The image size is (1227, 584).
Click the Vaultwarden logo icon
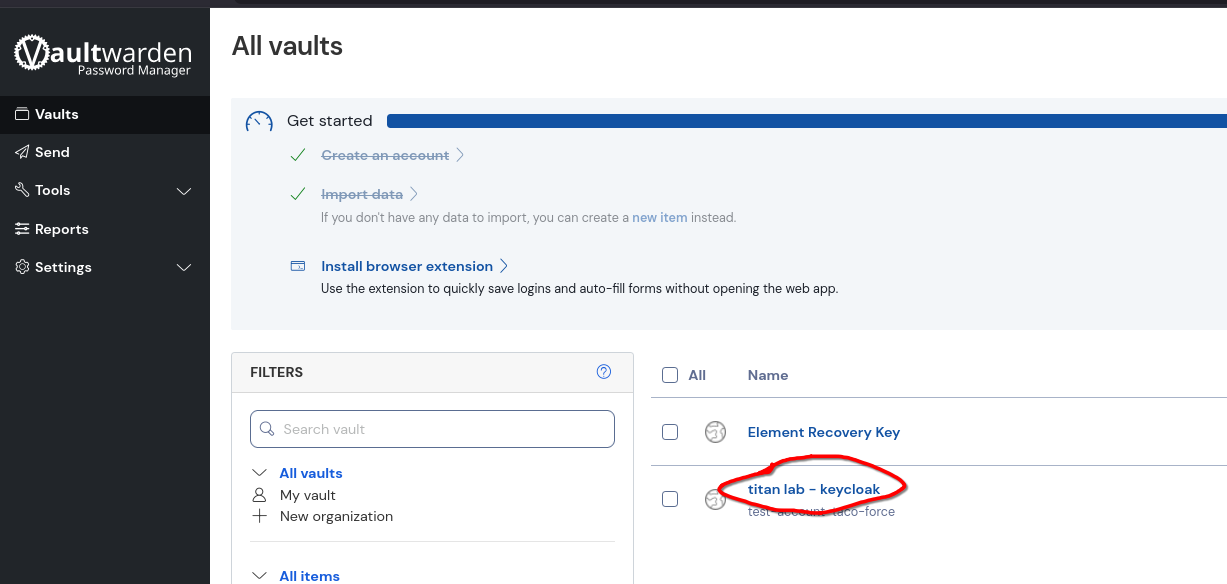click(33, 53)
